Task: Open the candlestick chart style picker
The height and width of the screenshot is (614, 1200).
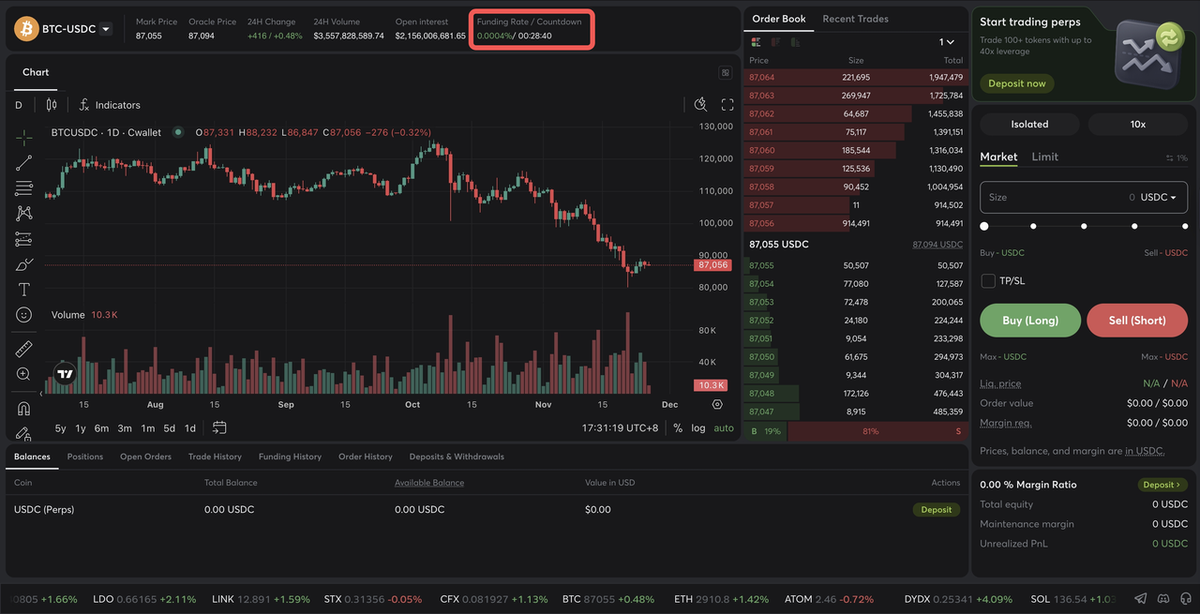Action: pyautogui.click(x=51, y=105)
